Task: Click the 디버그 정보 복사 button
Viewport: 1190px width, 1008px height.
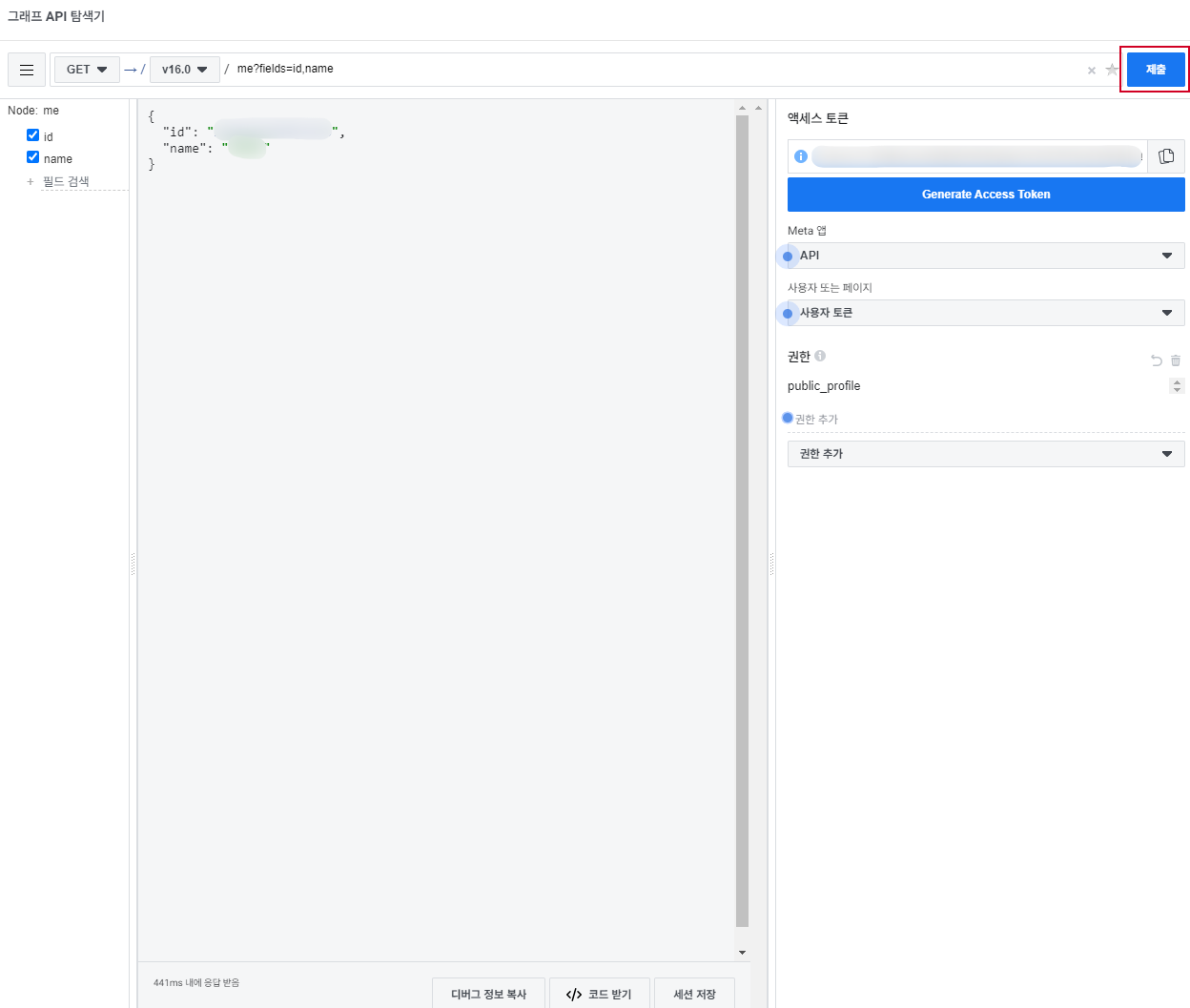Action: point(488,994)
